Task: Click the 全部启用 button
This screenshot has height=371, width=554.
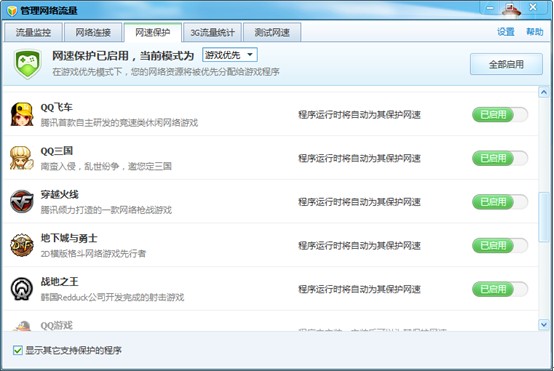Action: pyautogui.click(x=506, y=64)
